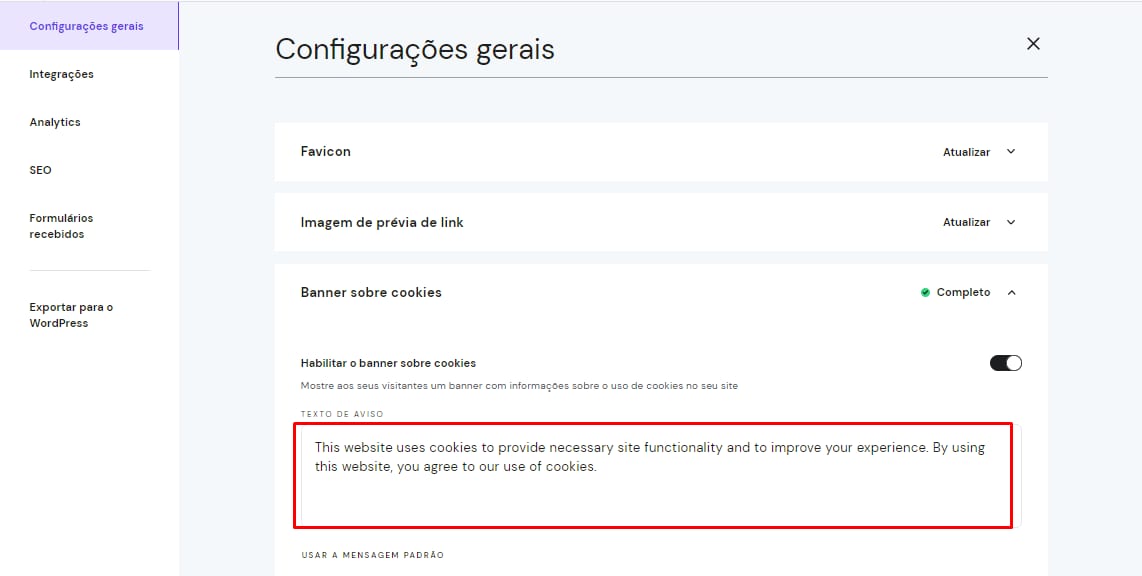
Task: Click Atualizar for Favicon
Action: pos(966,152)
